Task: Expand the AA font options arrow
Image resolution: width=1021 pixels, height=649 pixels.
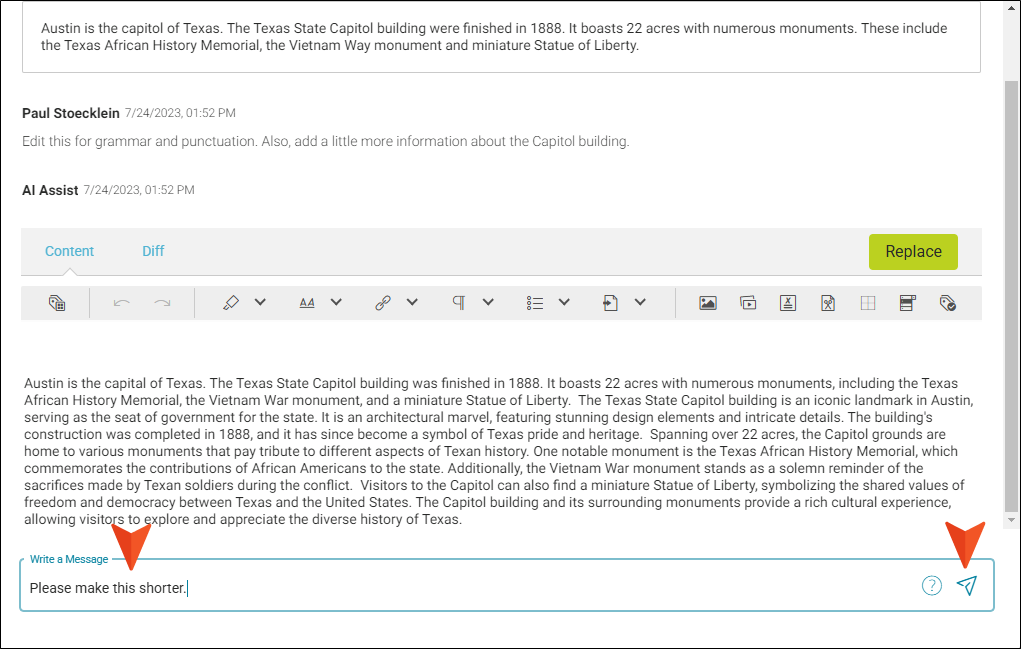Action: [x=336, y=302]
